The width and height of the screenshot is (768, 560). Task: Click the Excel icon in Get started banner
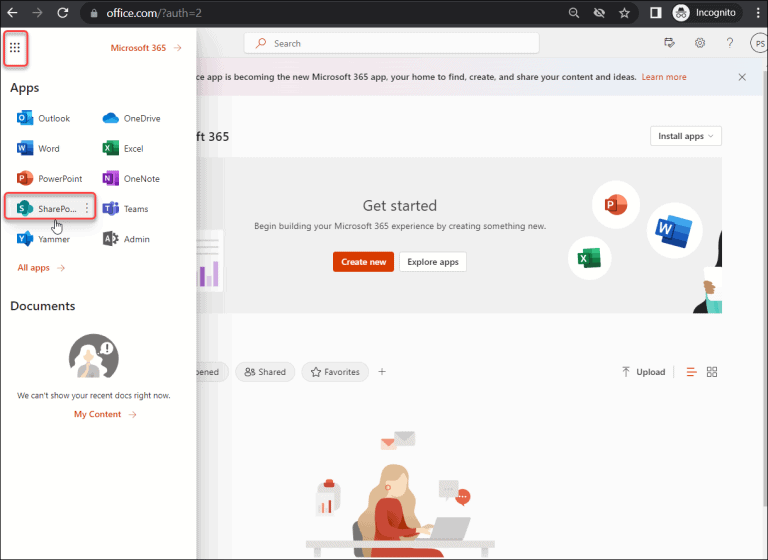(x=589, y=258)
